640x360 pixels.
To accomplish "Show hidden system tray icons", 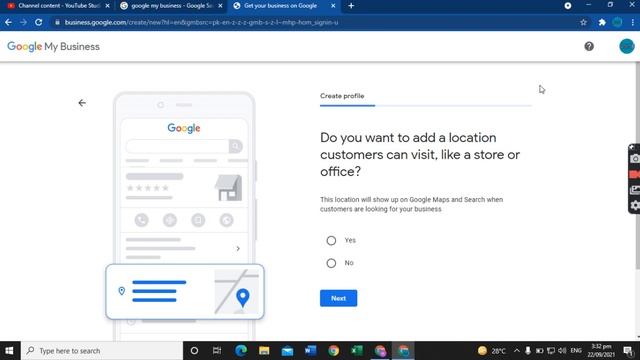I will tap(517, 351).
